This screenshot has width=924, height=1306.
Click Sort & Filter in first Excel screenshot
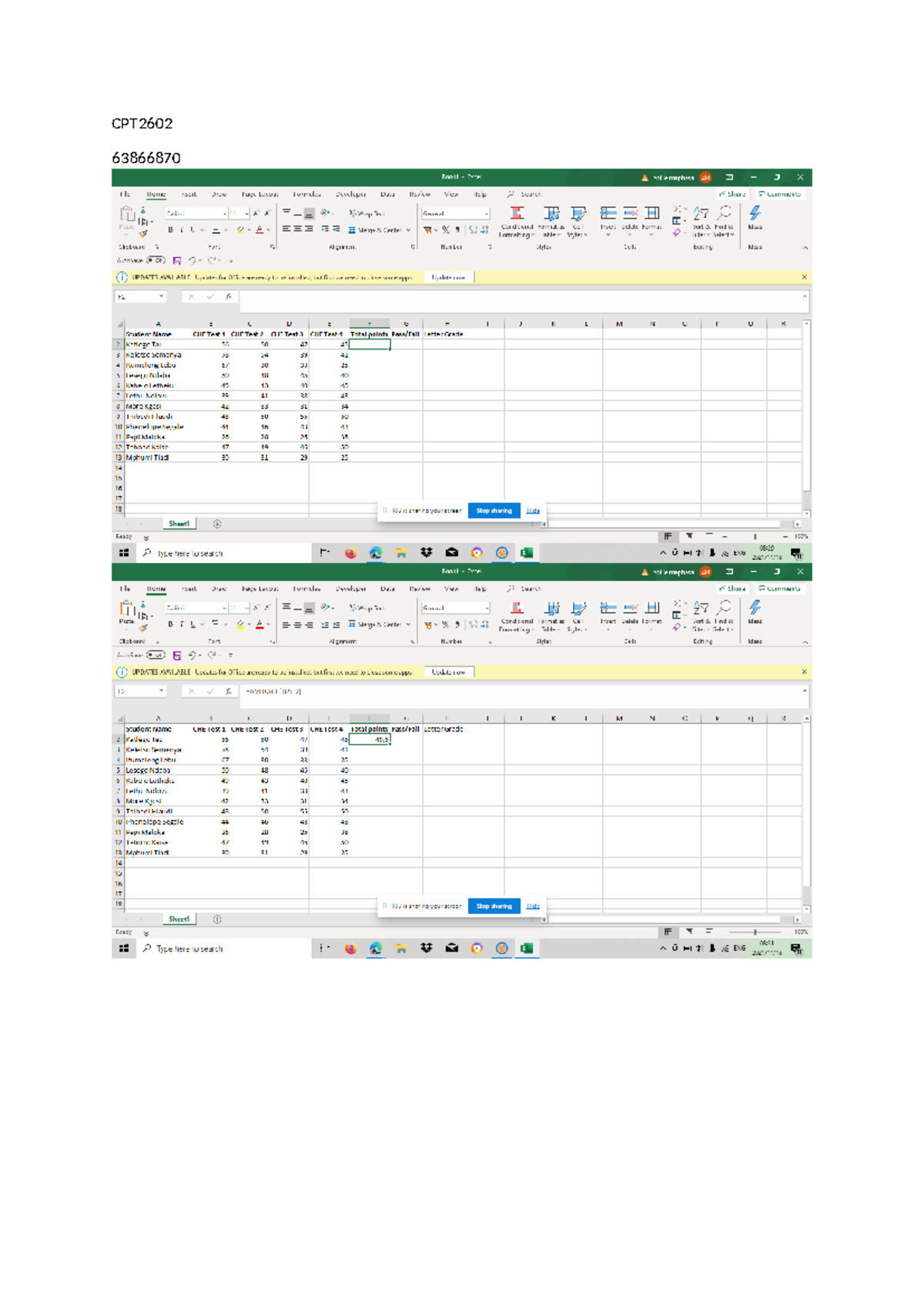tap(701, 221)
